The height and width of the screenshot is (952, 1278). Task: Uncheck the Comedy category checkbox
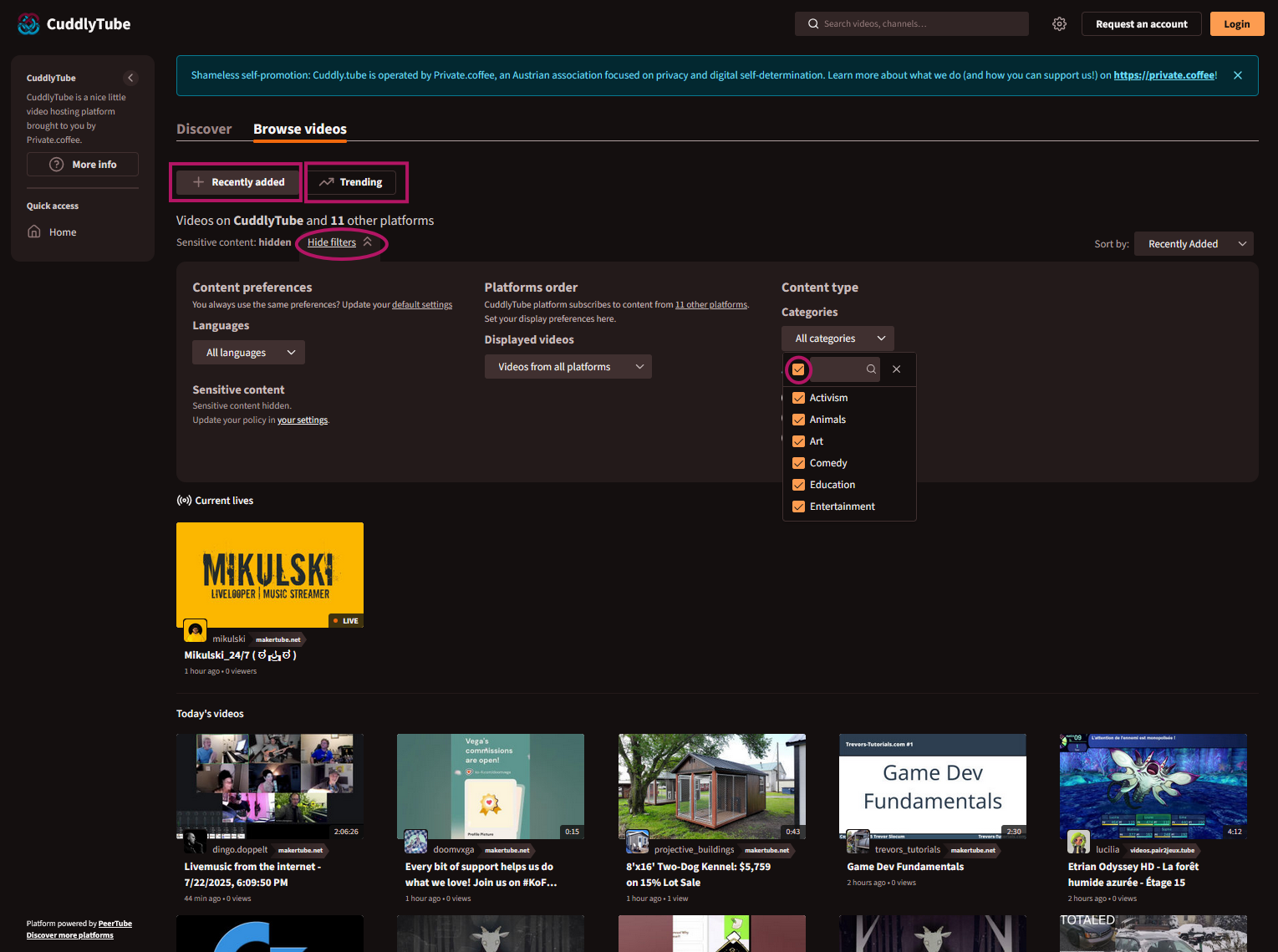click(798, 463)
